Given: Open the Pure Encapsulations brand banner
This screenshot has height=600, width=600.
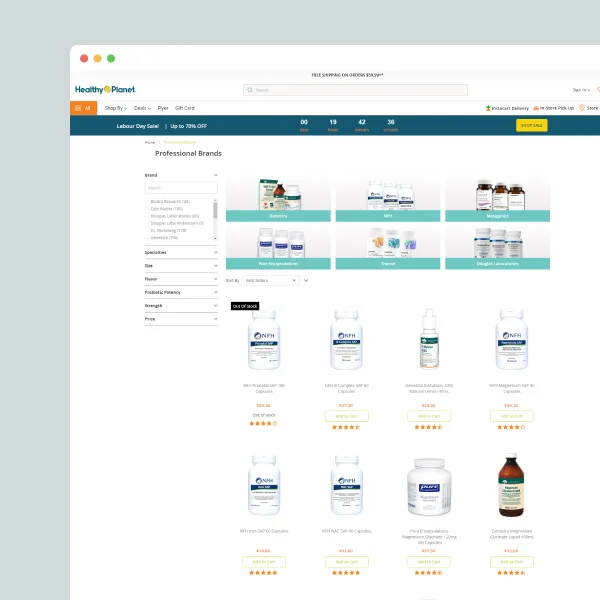Looking at the screenshot, I should 278,248.
